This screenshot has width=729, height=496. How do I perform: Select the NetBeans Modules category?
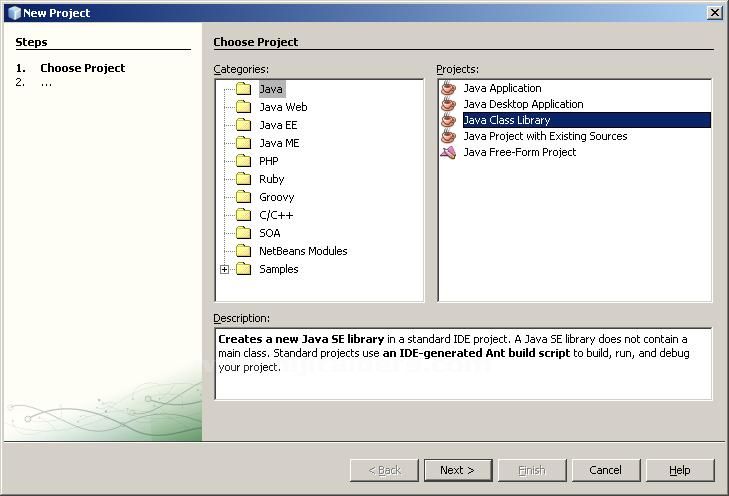(x=303, y=251)
